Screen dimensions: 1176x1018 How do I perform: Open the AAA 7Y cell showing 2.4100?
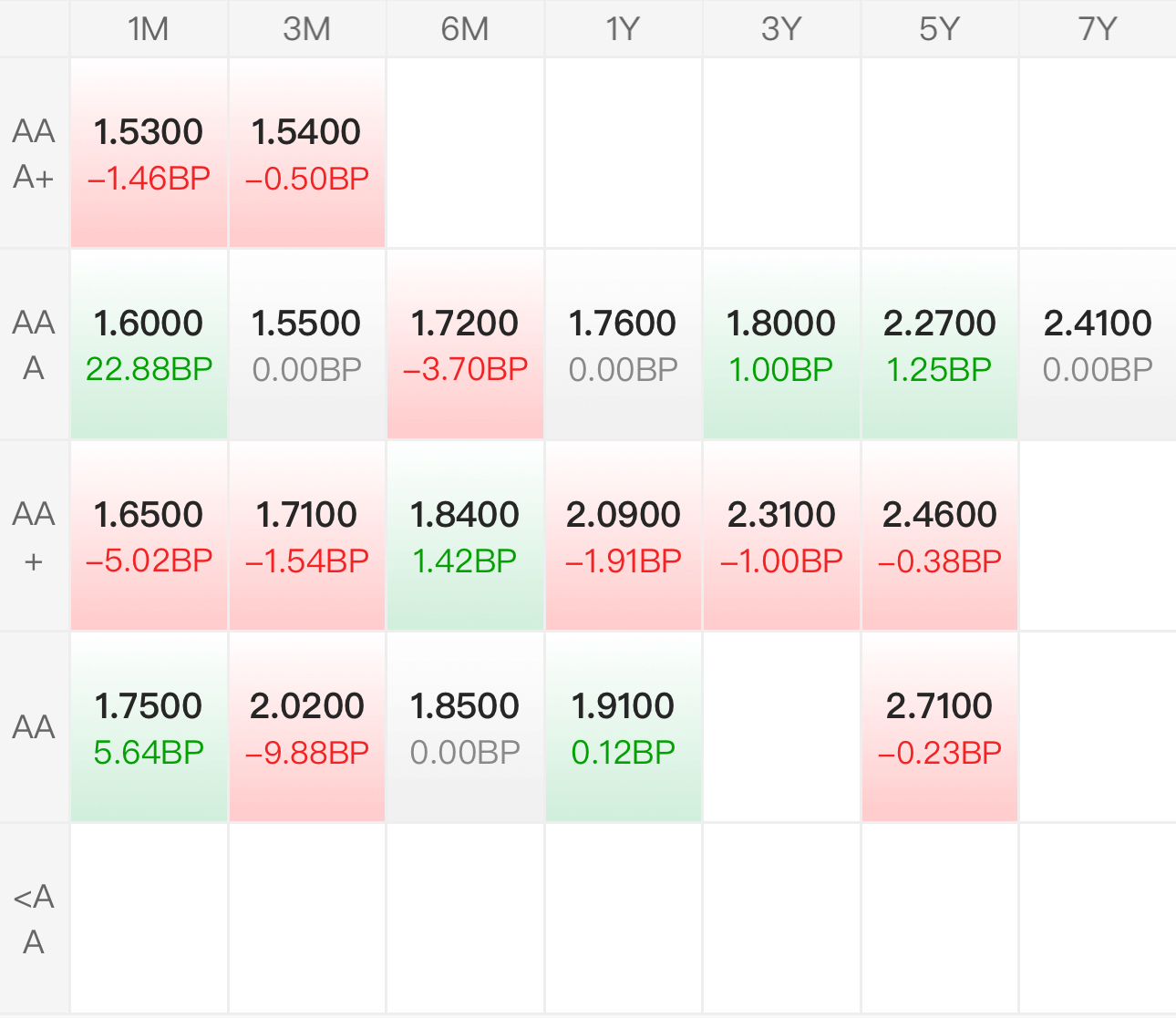click(x=1098, y=344)
